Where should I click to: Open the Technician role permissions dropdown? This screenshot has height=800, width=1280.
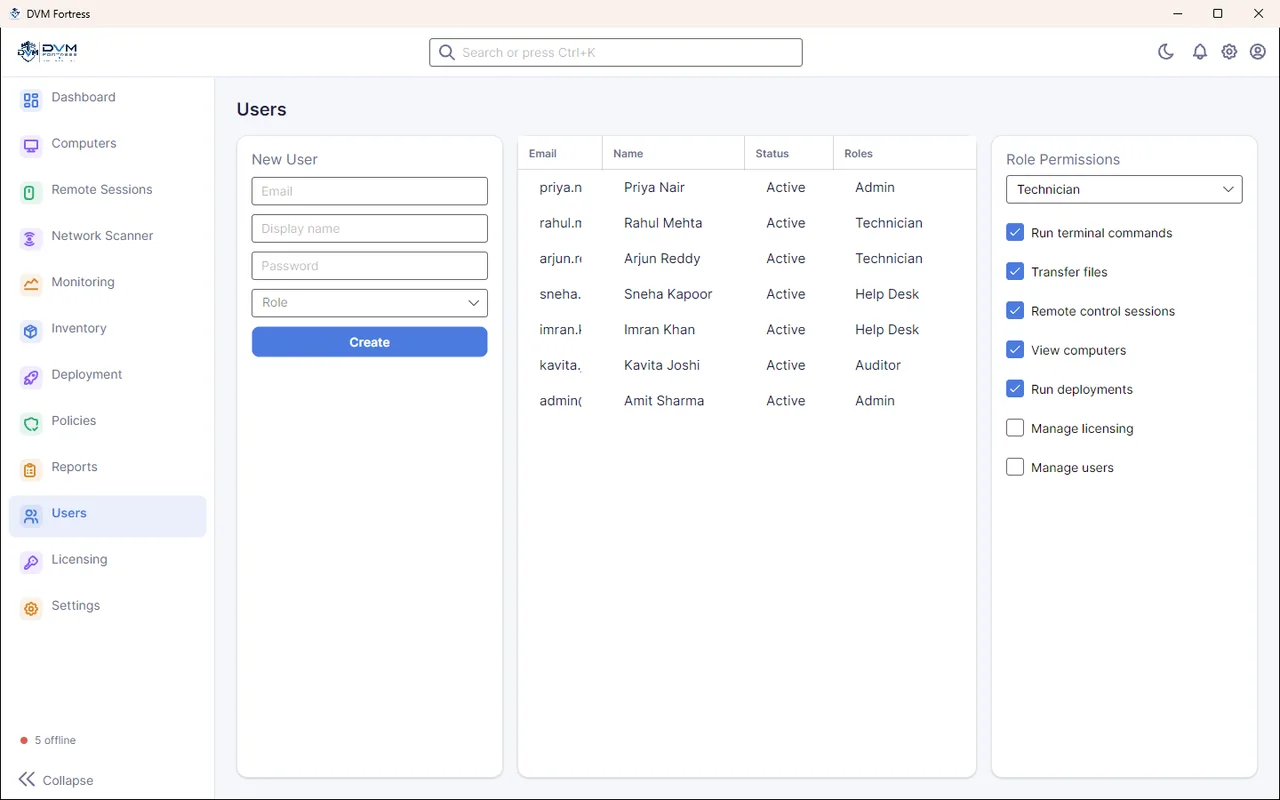[1124, 189]
